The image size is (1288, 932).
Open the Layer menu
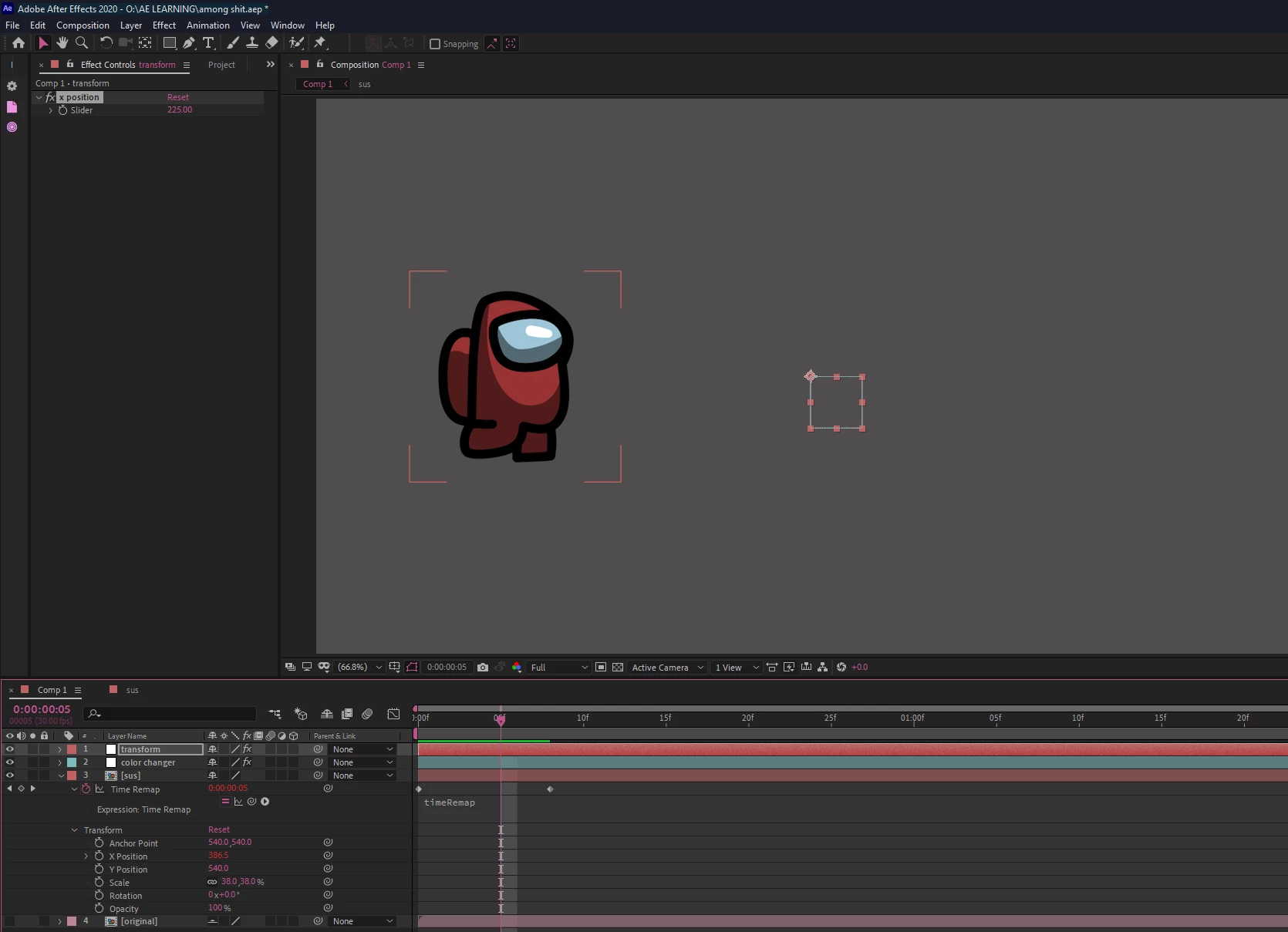click(131, 25)
